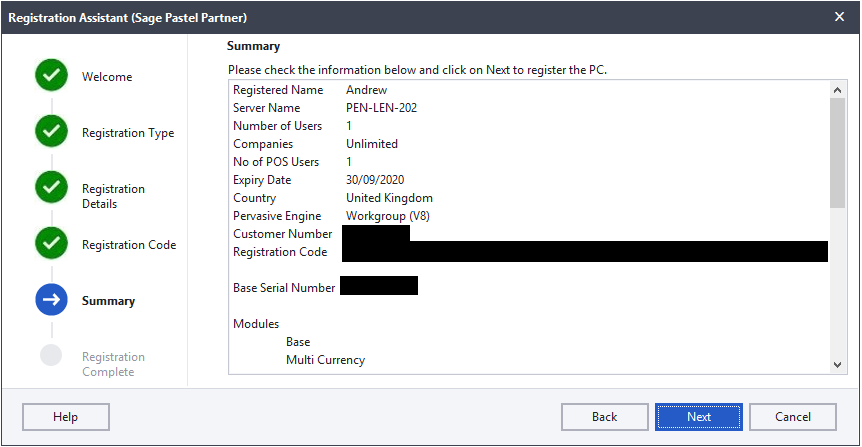This screenshot has height=447, width=862.
Task: Click the Multi Currency module entry
Action: click(325, 360)
